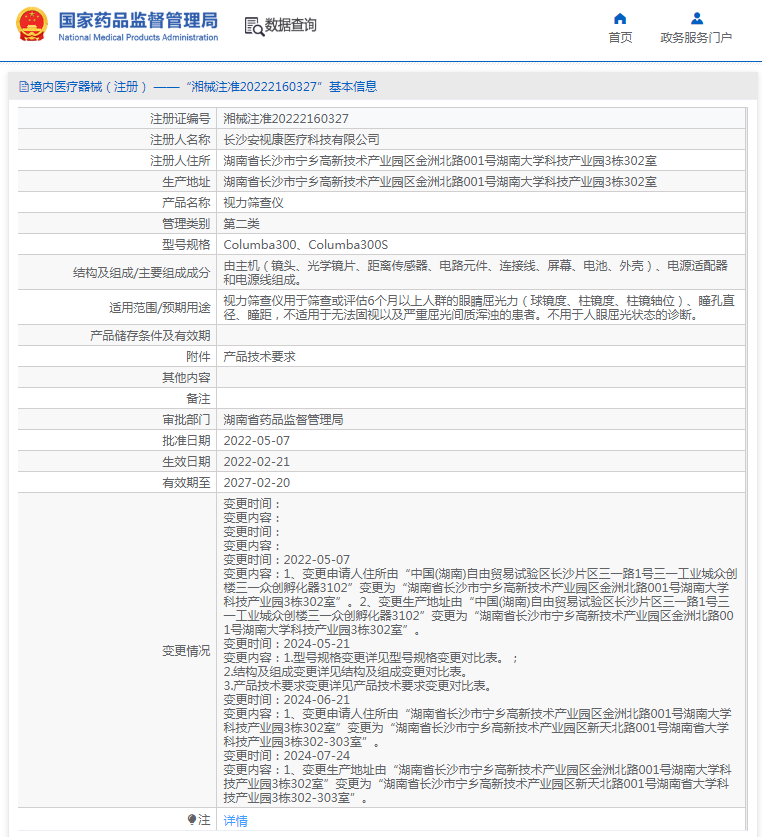The width and height of the screenshot is (762, 837).
Task: Click the 政务服务门户 person icon
Action: click(x=696, y=19)
